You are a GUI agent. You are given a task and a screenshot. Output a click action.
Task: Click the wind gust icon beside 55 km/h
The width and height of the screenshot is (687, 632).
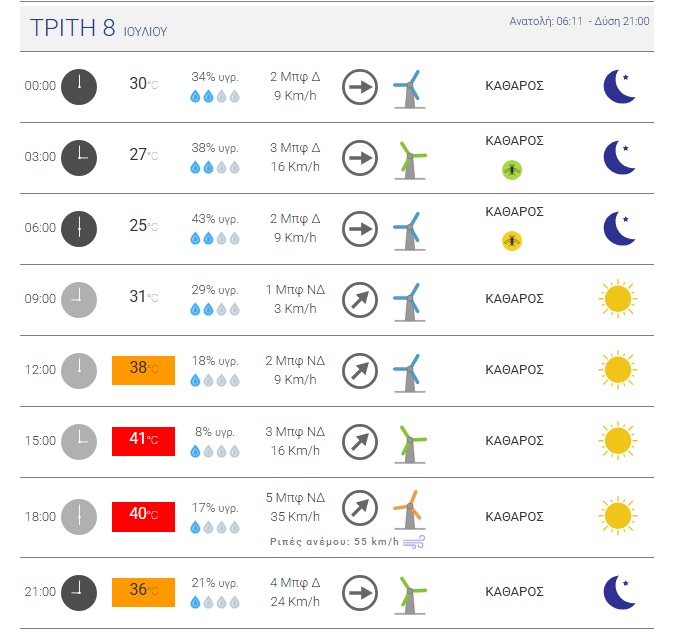(414, 542)
